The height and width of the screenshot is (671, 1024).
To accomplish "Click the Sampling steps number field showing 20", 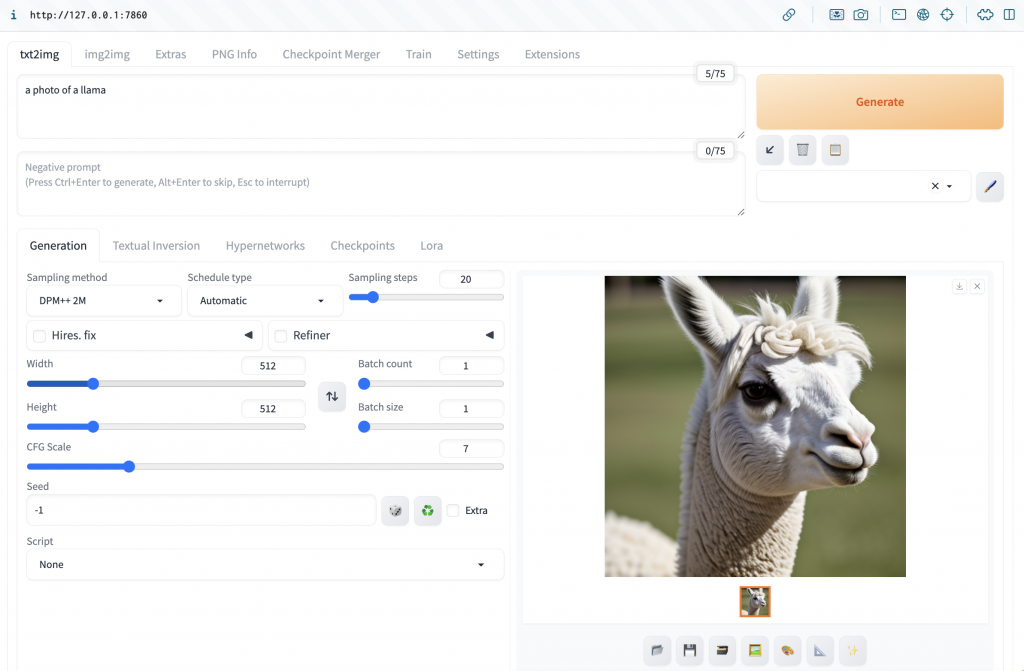I will (x=471, y=279).
